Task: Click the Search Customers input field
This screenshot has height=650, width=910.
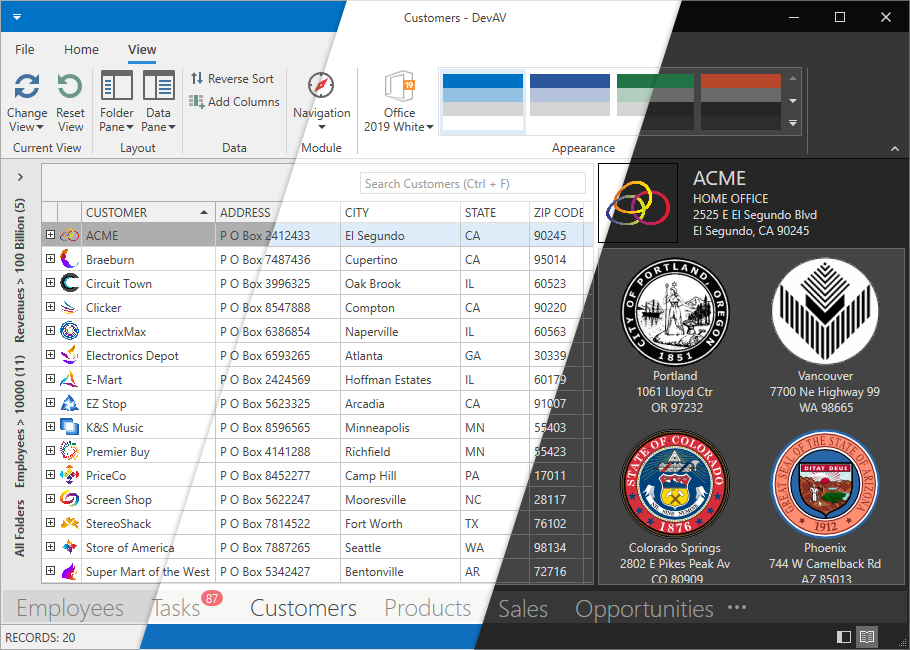Action: tap(472, 183)
